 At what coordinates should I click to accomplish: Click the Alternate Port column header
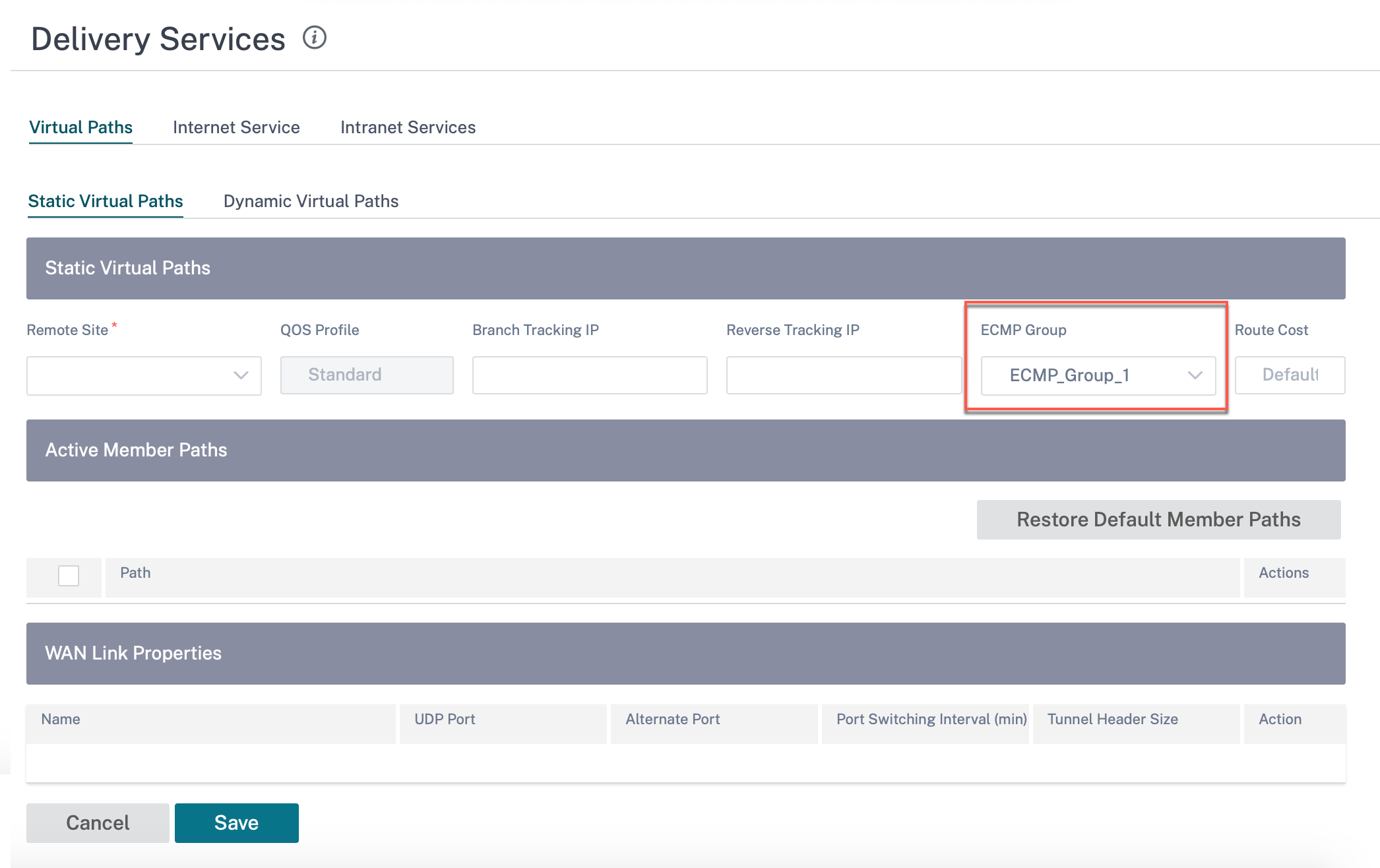point(714,724)
